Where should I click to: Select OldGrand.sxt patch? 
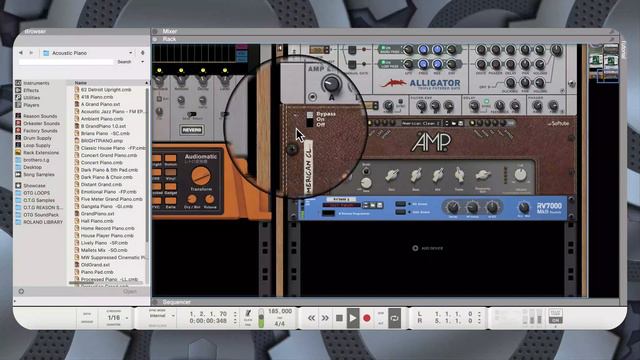click(92, 264)
